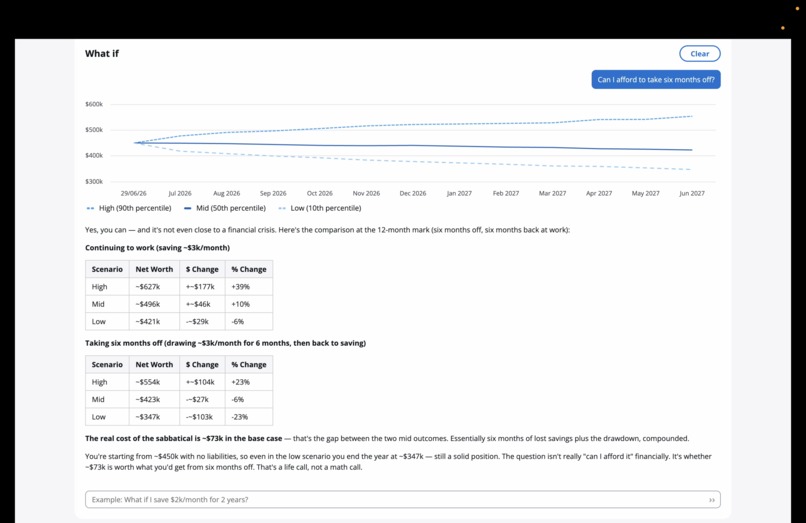Viewport: 806px width, 523px height.
Task: Click the Feb 2027 axis label
Action: point(506,193)
